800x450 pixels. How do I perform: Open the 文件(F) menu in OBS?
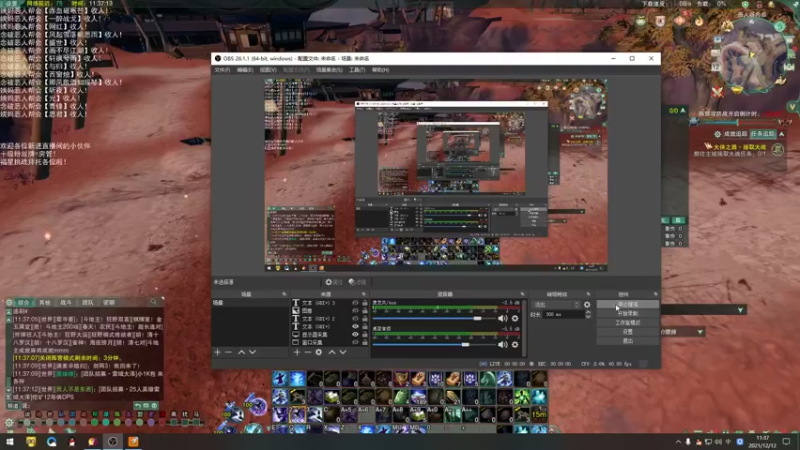(x=222, y=70)
